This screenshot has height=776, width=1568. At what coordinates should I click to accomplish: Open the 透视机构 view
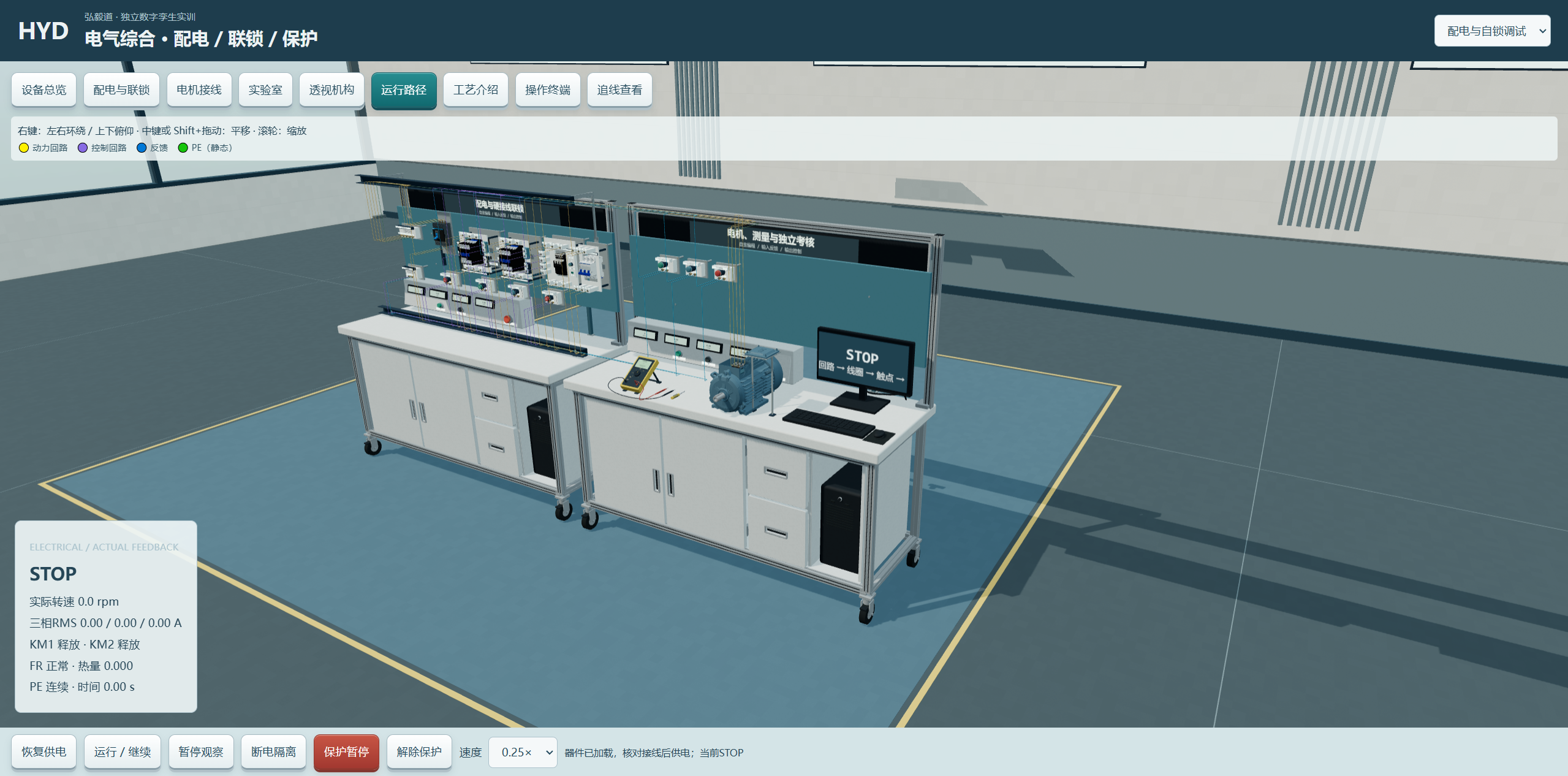(x=331, y=90)
